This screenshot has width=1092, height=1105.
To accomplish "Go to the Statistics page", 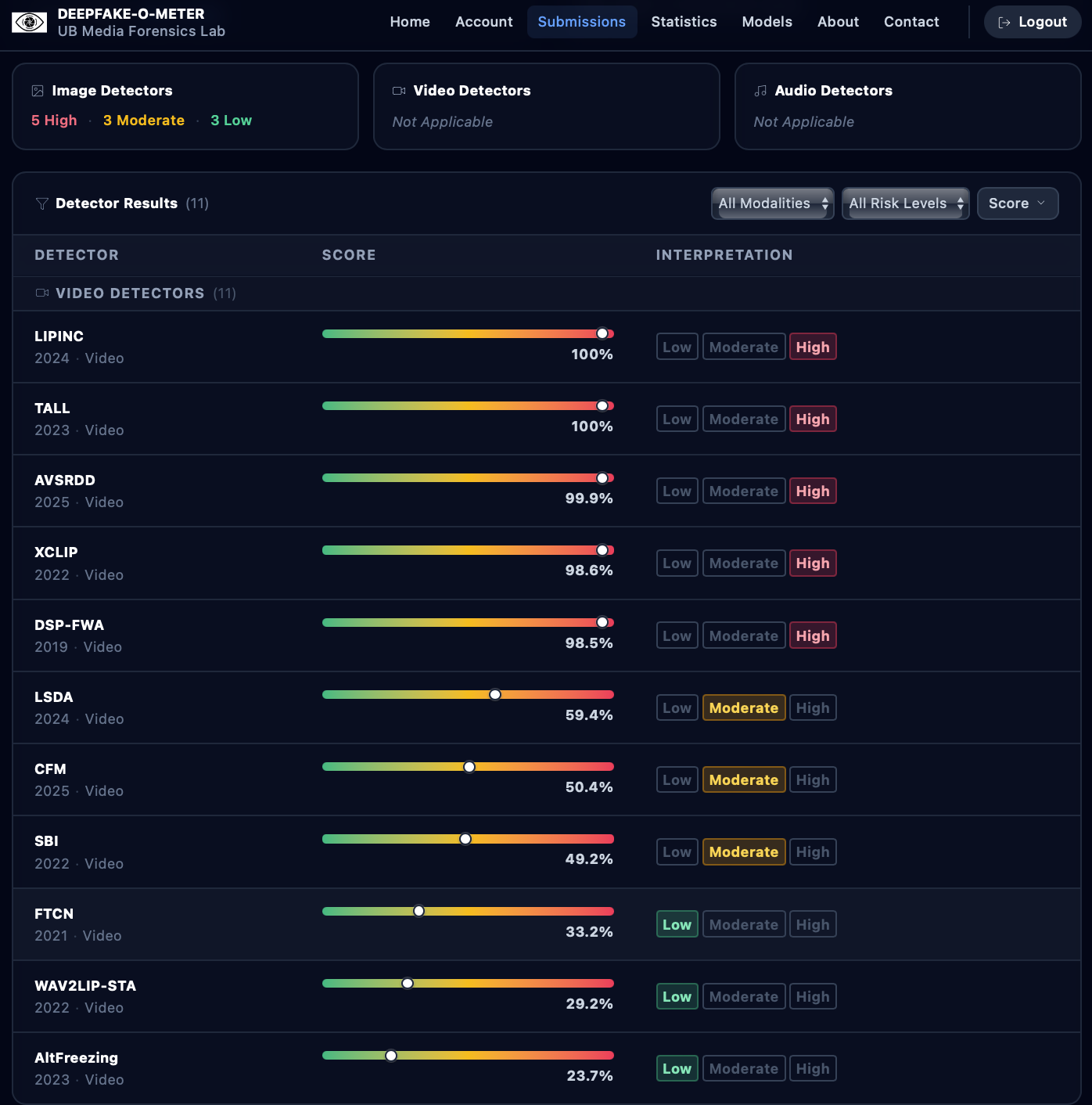I will pos(684,22).
